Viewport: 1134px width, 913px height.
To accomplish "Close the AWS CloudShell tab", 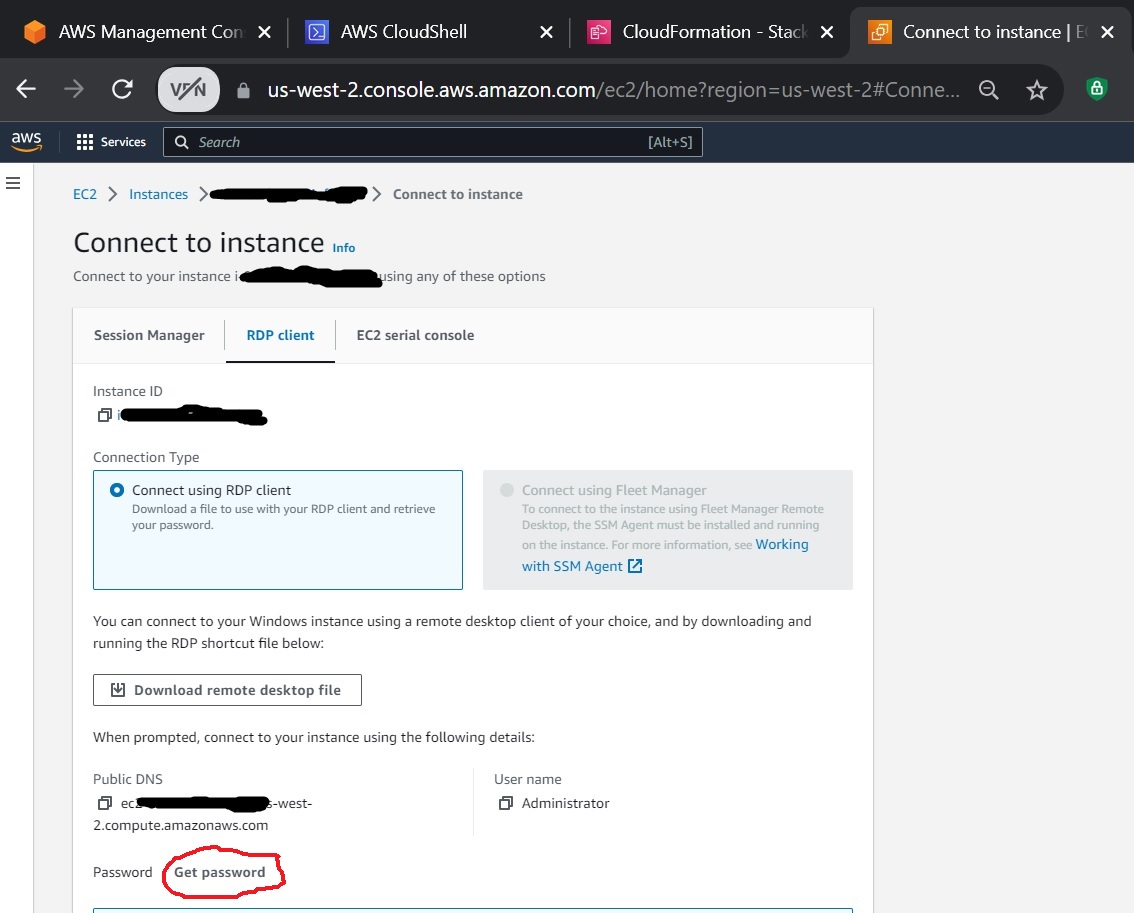I will tap(547, 32).
